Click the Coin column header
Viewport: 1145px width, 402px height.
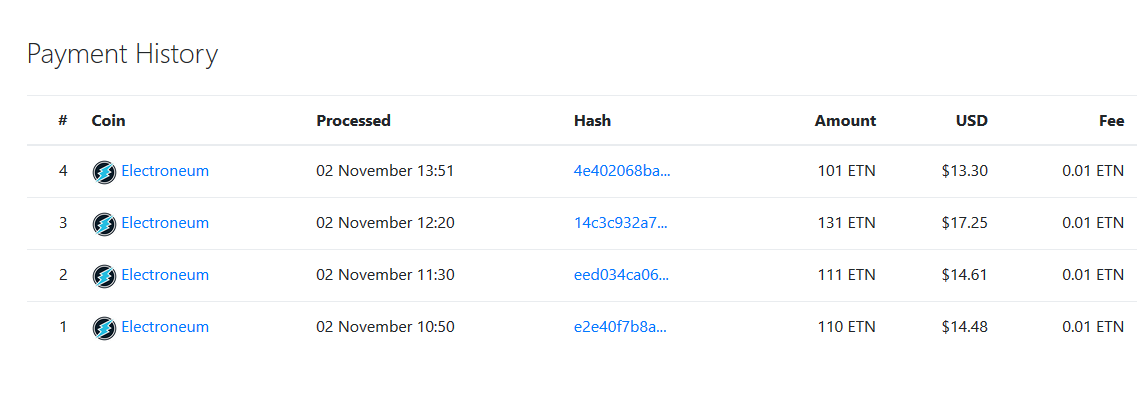[x=109, y=121]
